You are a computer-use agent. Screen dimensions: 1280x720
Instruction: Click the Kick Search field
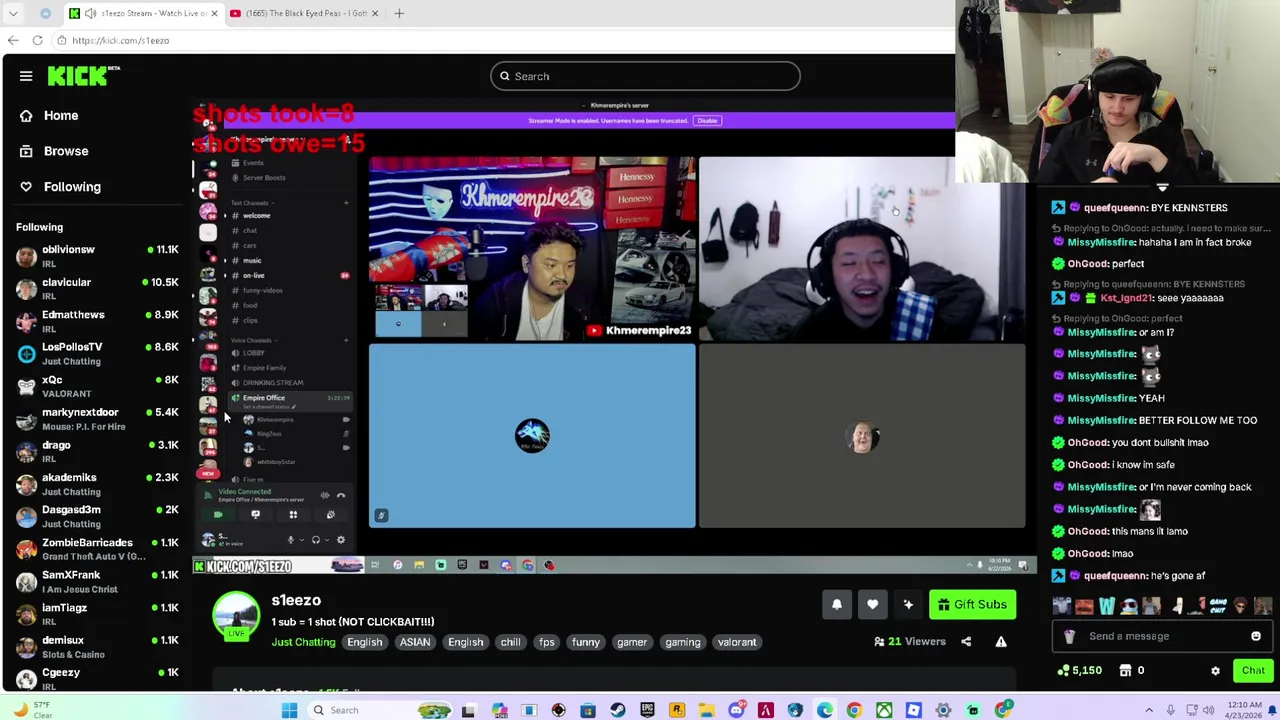tap(645, 76)
